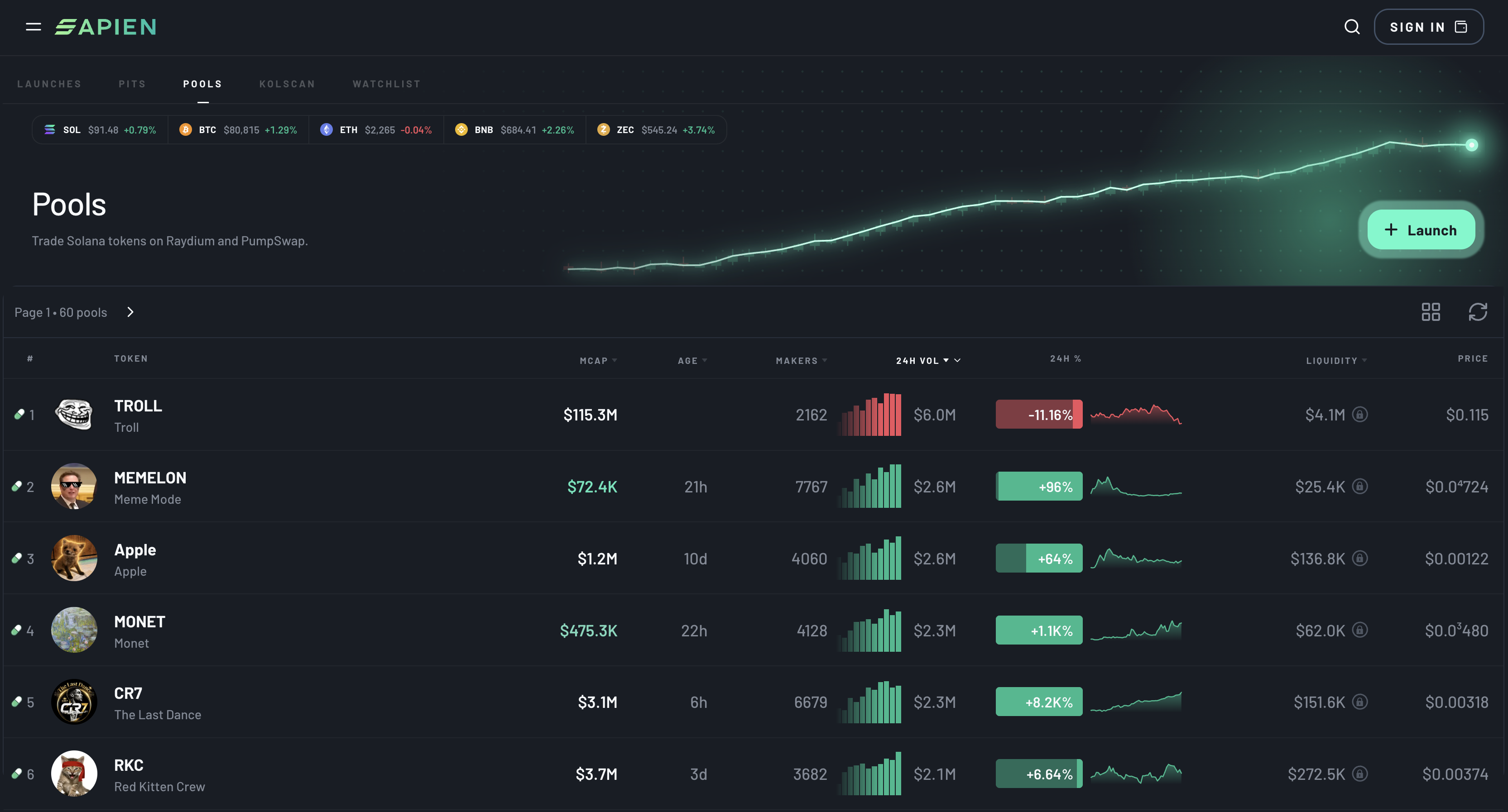Click MEMELON +96% change bar

(1039, 486)
